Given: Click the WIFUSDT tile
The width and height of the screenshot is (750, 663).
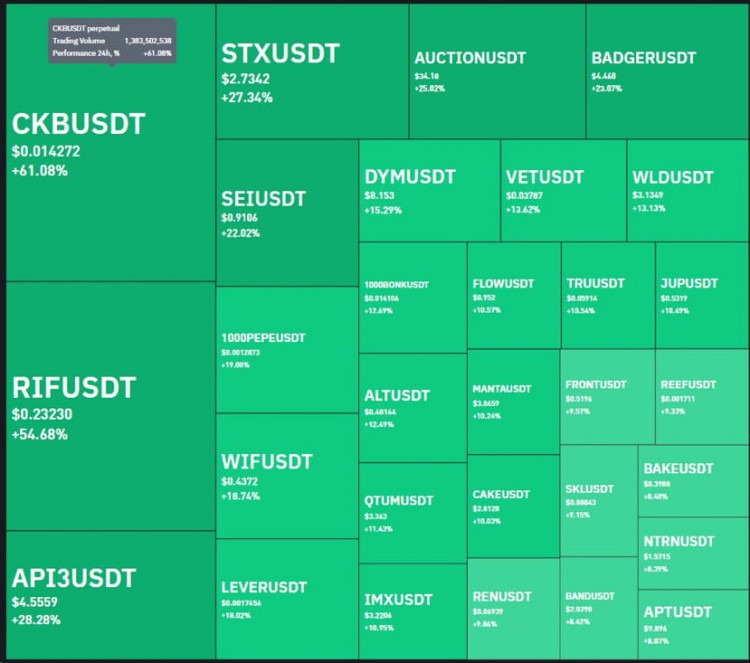Looking at the screenshot, I should 287,476.
